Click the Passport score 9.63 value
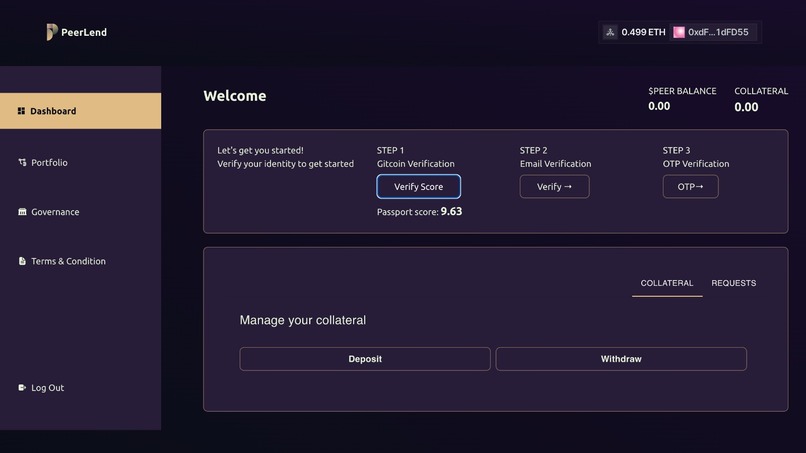Screen dimensions: 806x453 coord(451,211)
